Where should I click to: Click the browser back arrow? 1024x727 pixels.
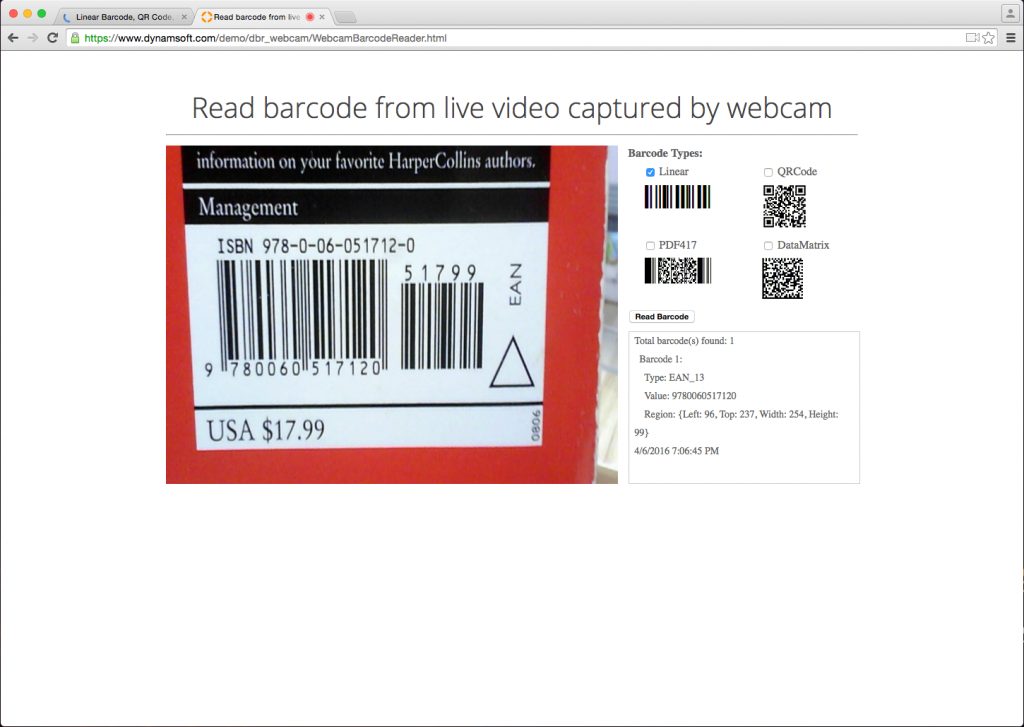point(12,38)
